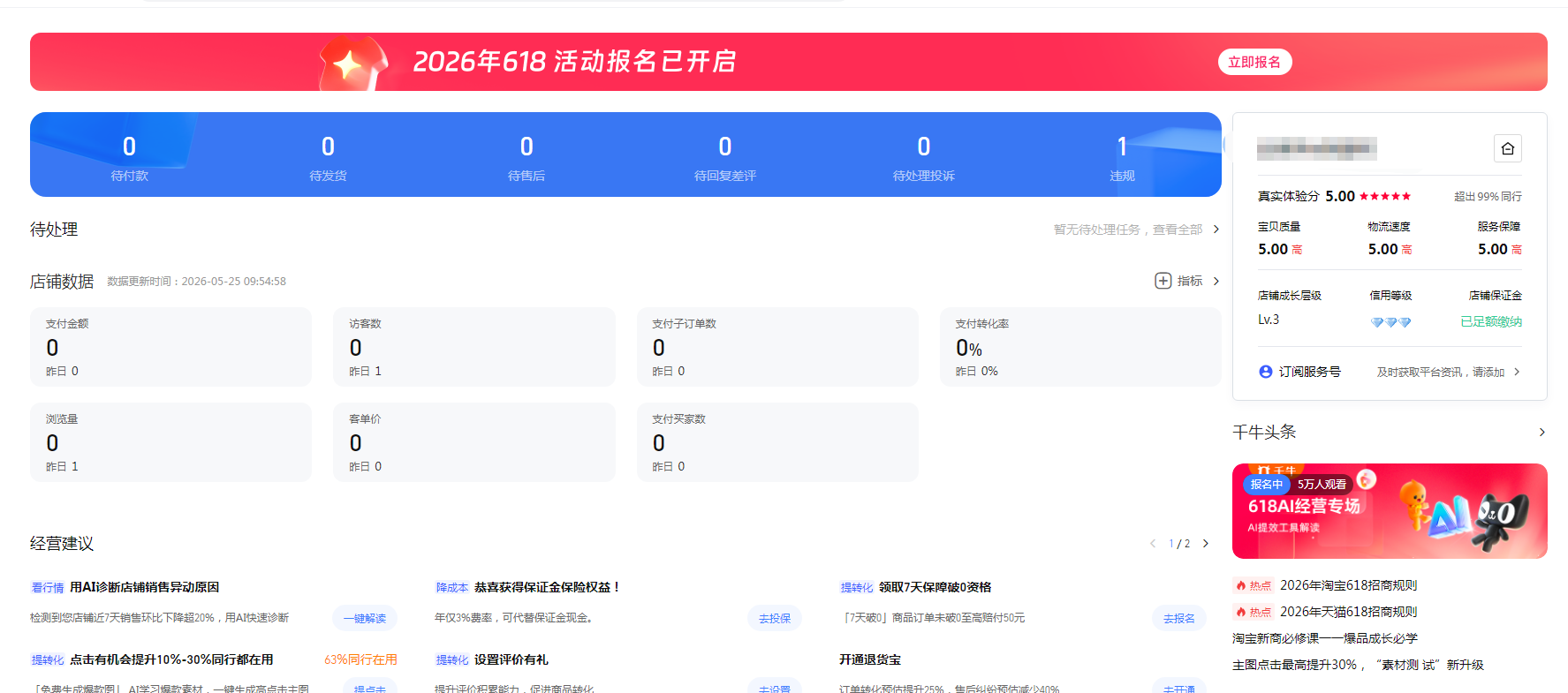Open the 支付买家数 data card
1568x693 pixels.
pyautogui.click(x=777, y=442)
